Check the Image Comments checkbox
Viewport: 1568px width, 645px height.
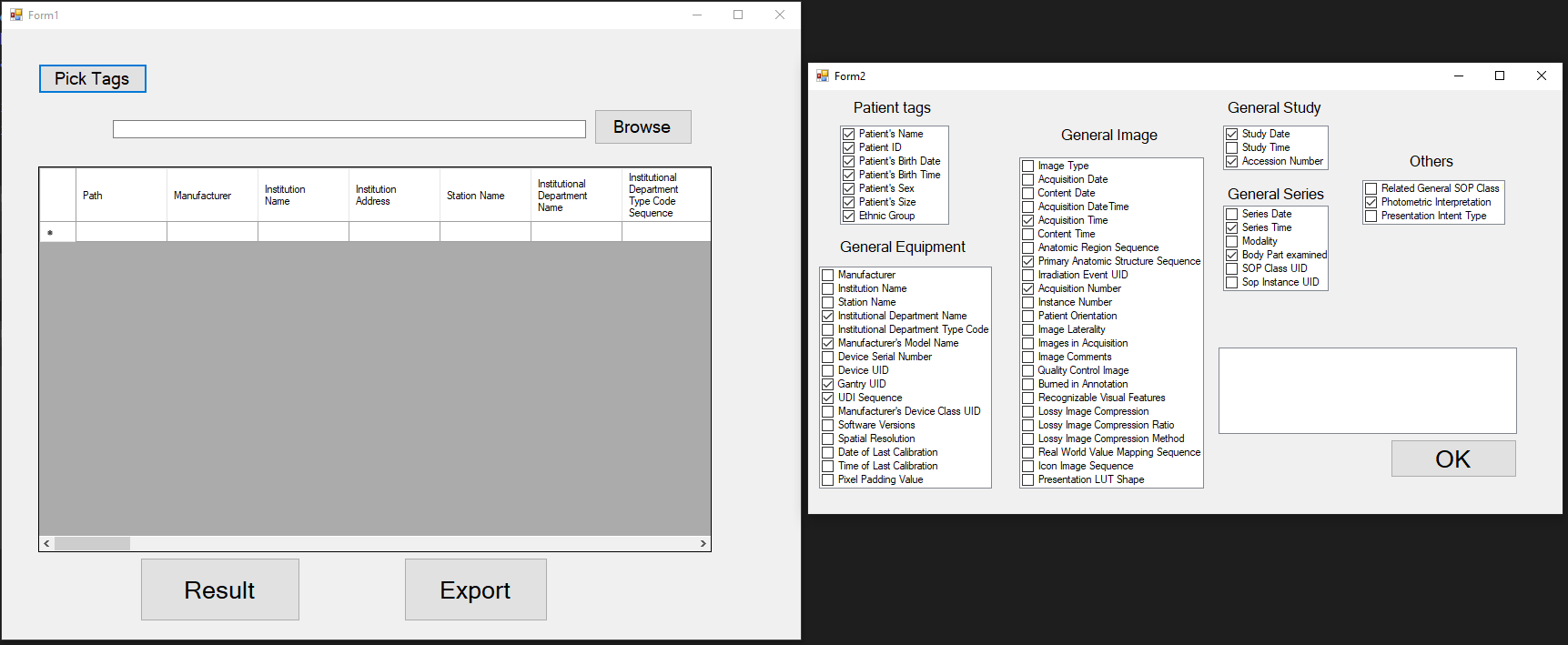[x=1028, y=357]
